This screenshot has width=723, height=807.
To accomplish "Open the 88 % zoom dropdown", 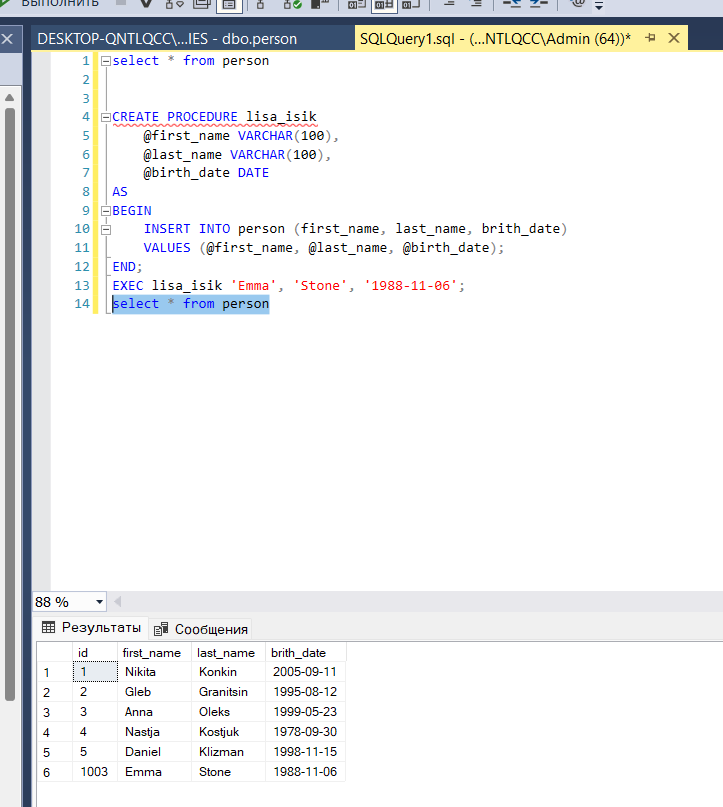I will [x=99, y=602].
